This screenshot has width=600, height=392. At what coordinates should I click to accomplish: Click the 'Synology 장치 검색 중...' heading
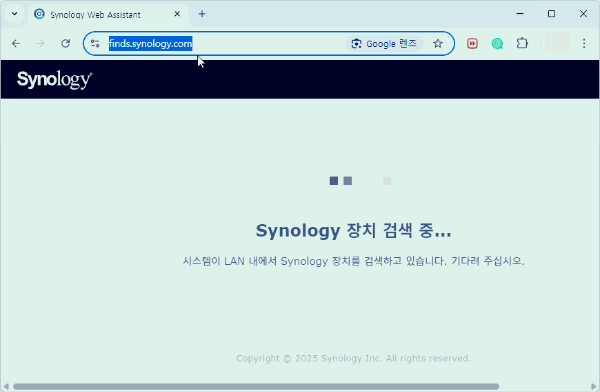[x=353, y=230]
